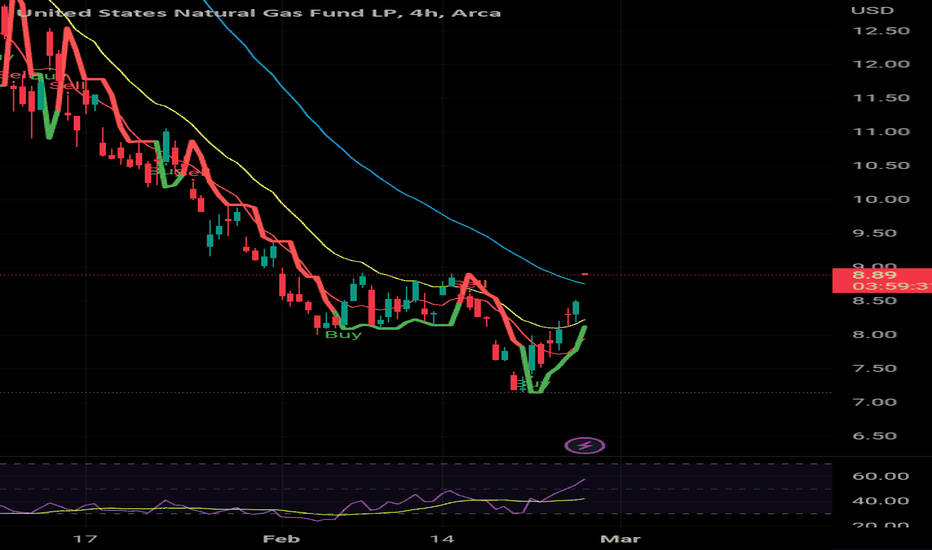Viewport: 932px width, 550px height.
Task: Click the 12.50 price axis label
Action: point(881,31)
